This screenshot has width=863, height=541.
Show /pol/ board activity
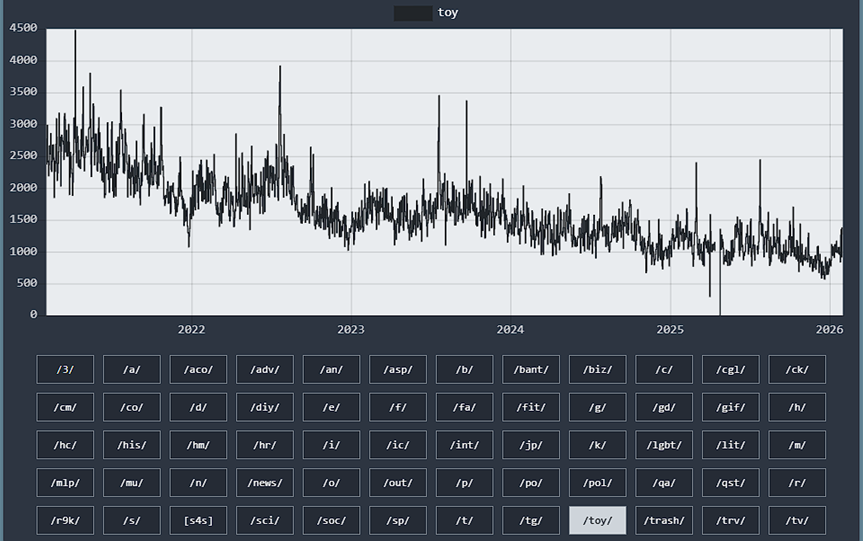click(598, 483)
